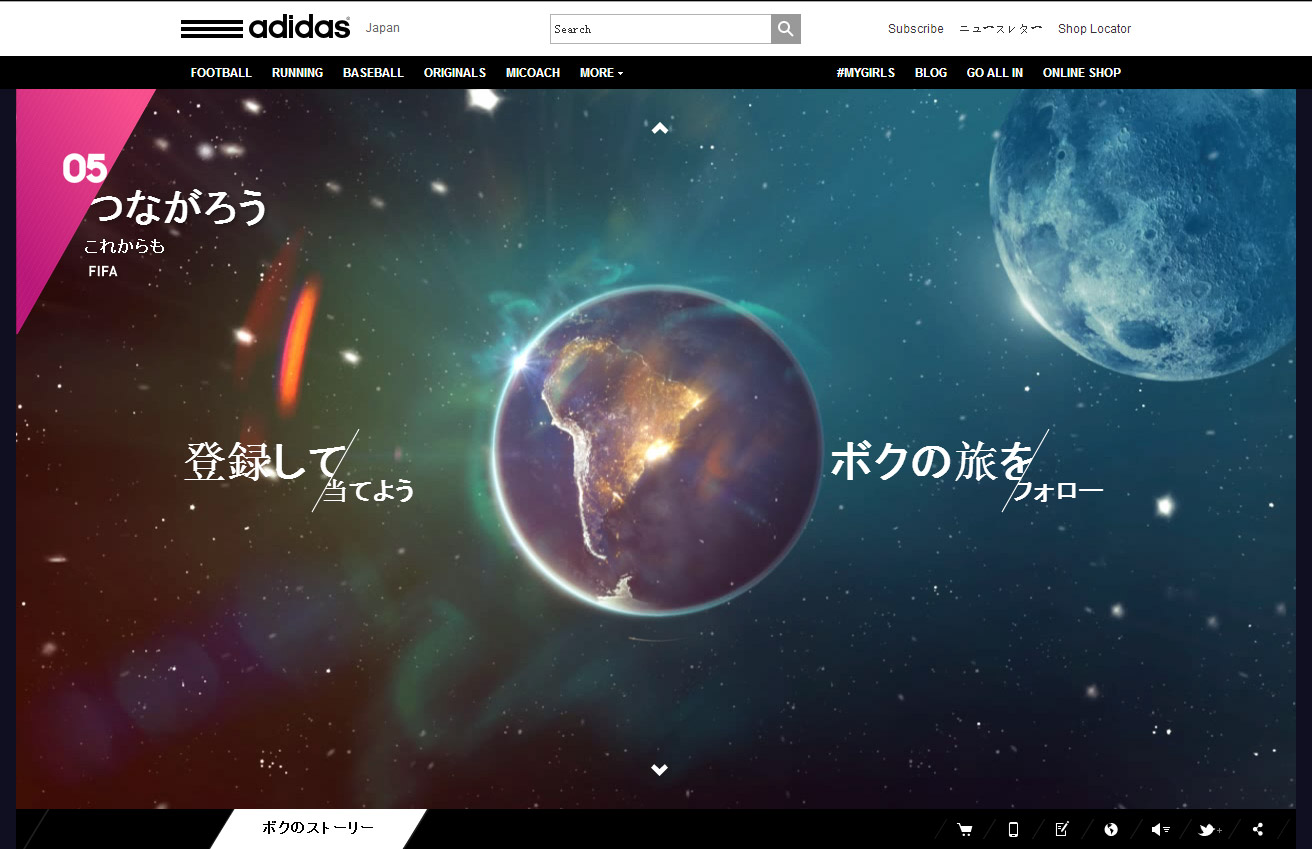Click the 登録して 当てよう heading
The image size is (1312, 849).
(x=298, y=470)
